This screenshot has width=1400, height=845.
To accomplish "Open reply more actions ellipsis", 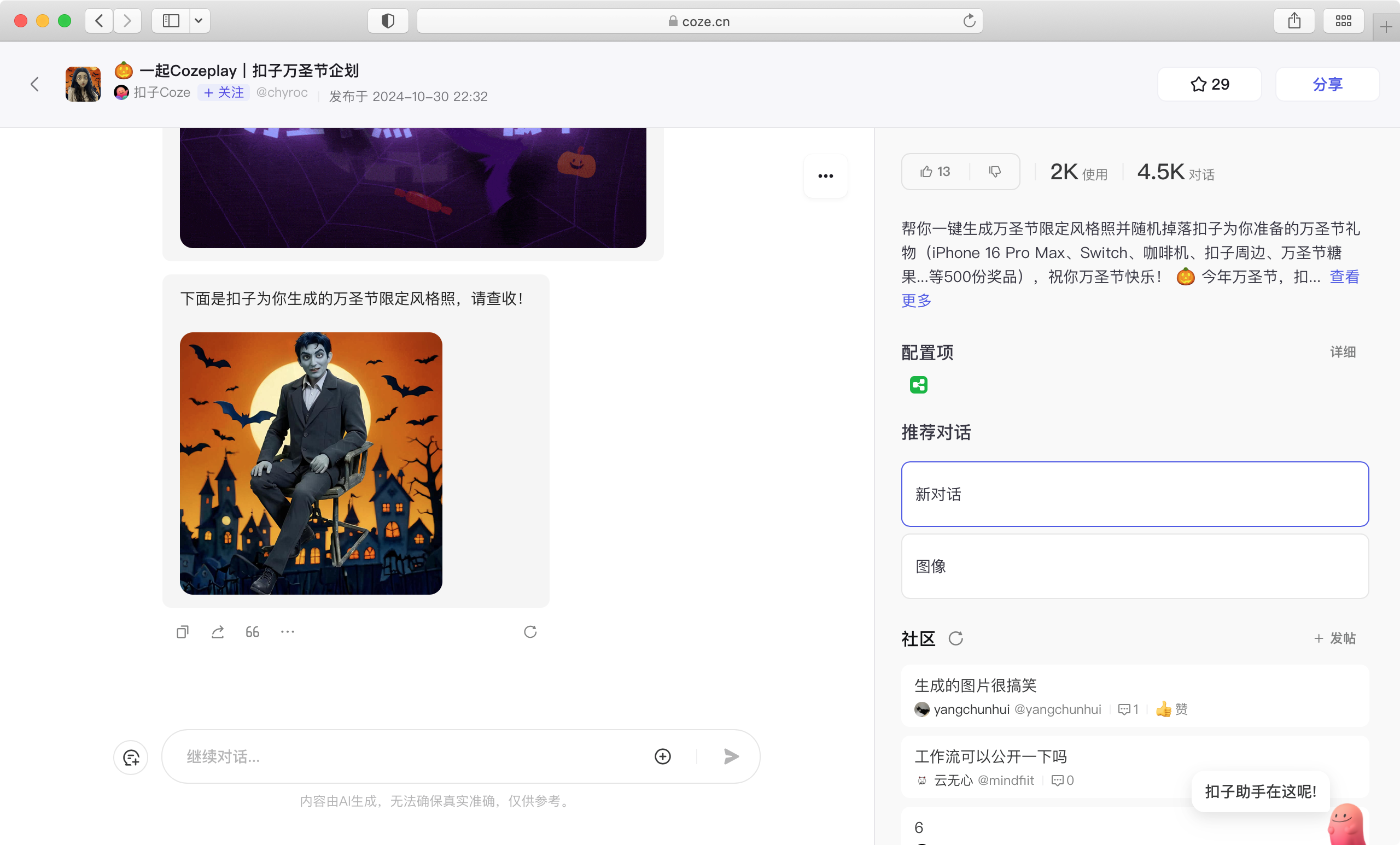I will [288, 632].
